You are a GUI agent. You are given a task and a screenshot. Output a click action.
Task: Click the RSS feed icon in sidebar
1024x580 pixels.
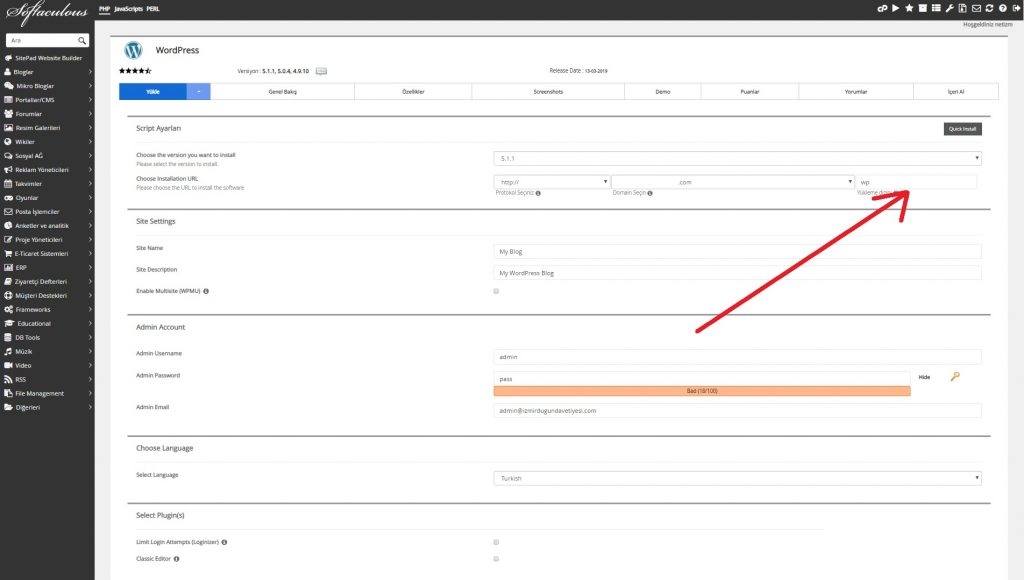click(8, 379)
